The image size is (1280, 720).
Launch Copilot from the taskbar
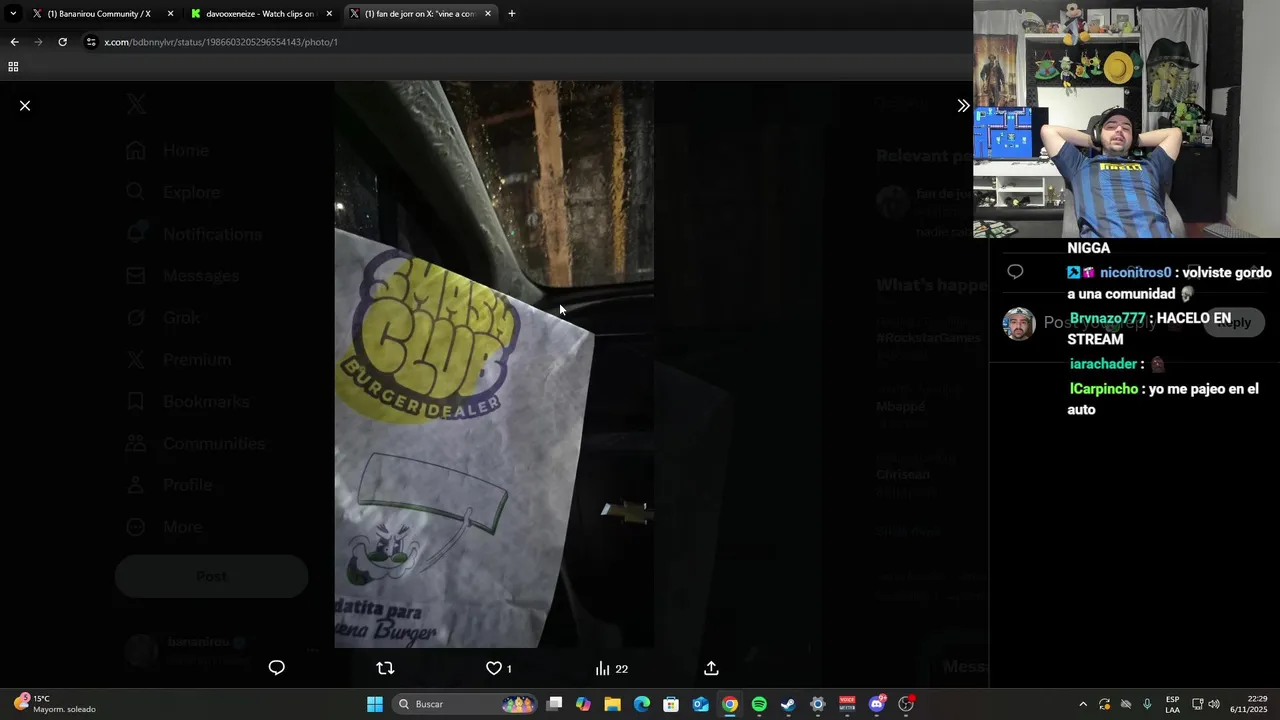pos(584,704)
